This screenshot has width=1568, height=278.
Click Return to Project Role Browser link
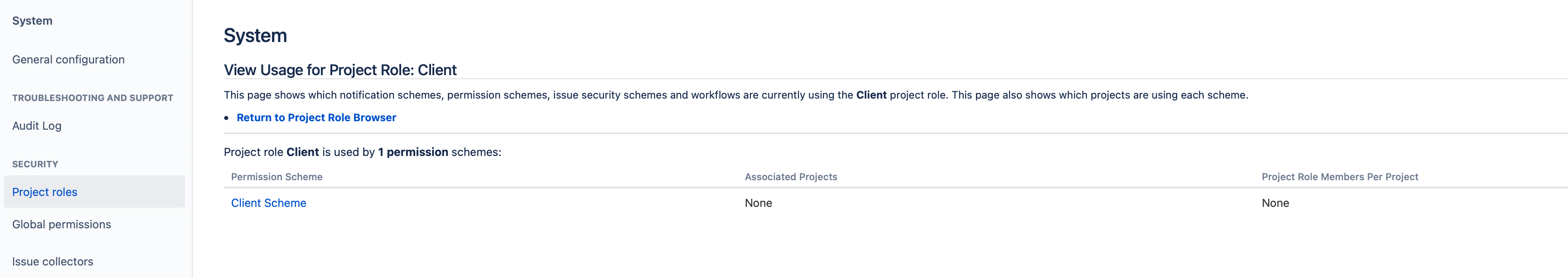(x=316, y=118)
